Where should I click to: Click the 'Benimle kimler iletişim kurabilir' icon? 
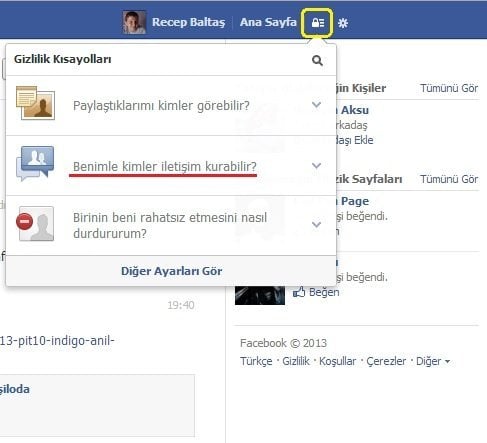pyautogui.click(x=35, y=163)
